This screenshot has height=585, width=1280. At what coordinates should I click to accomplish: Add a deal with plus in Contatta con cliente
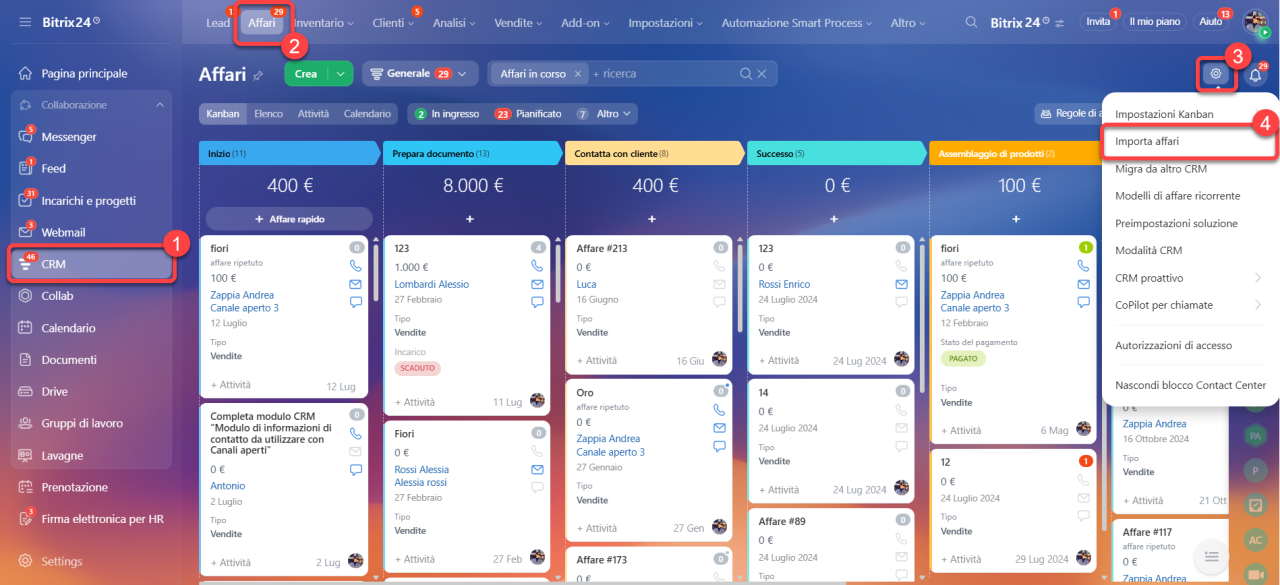pos(652,218)
